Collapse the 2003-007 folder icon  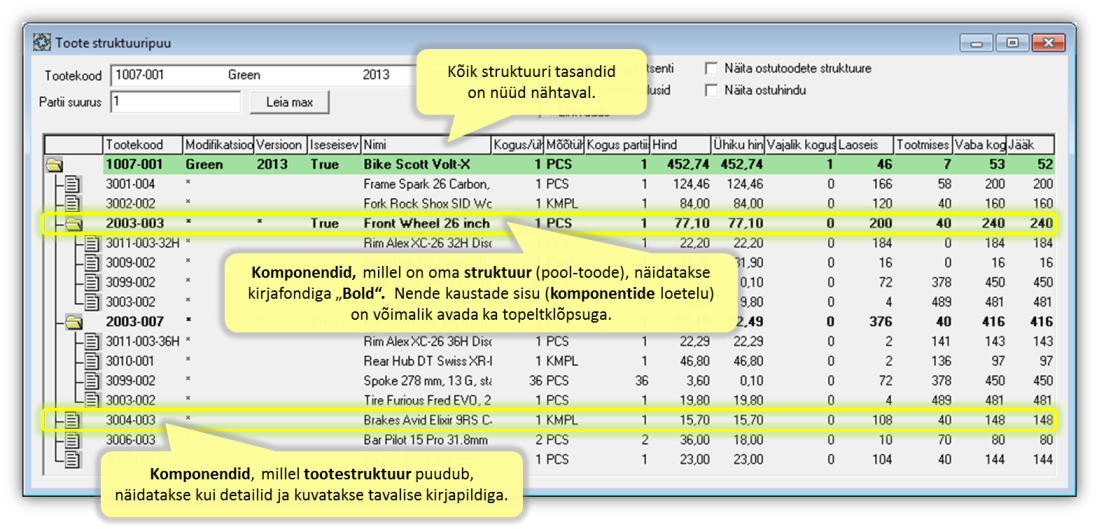(74, 322)
